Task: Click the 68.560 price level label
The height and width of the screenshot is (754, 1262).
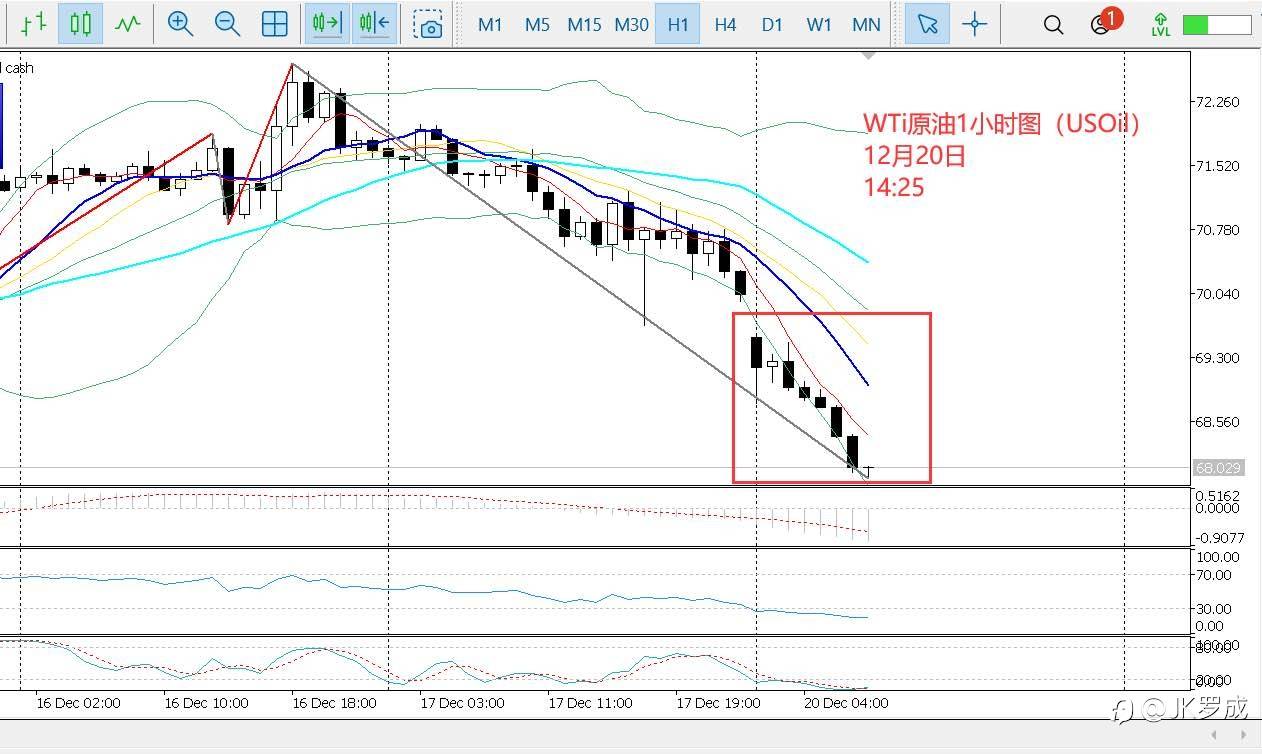Action: (x=1217, y=422)
